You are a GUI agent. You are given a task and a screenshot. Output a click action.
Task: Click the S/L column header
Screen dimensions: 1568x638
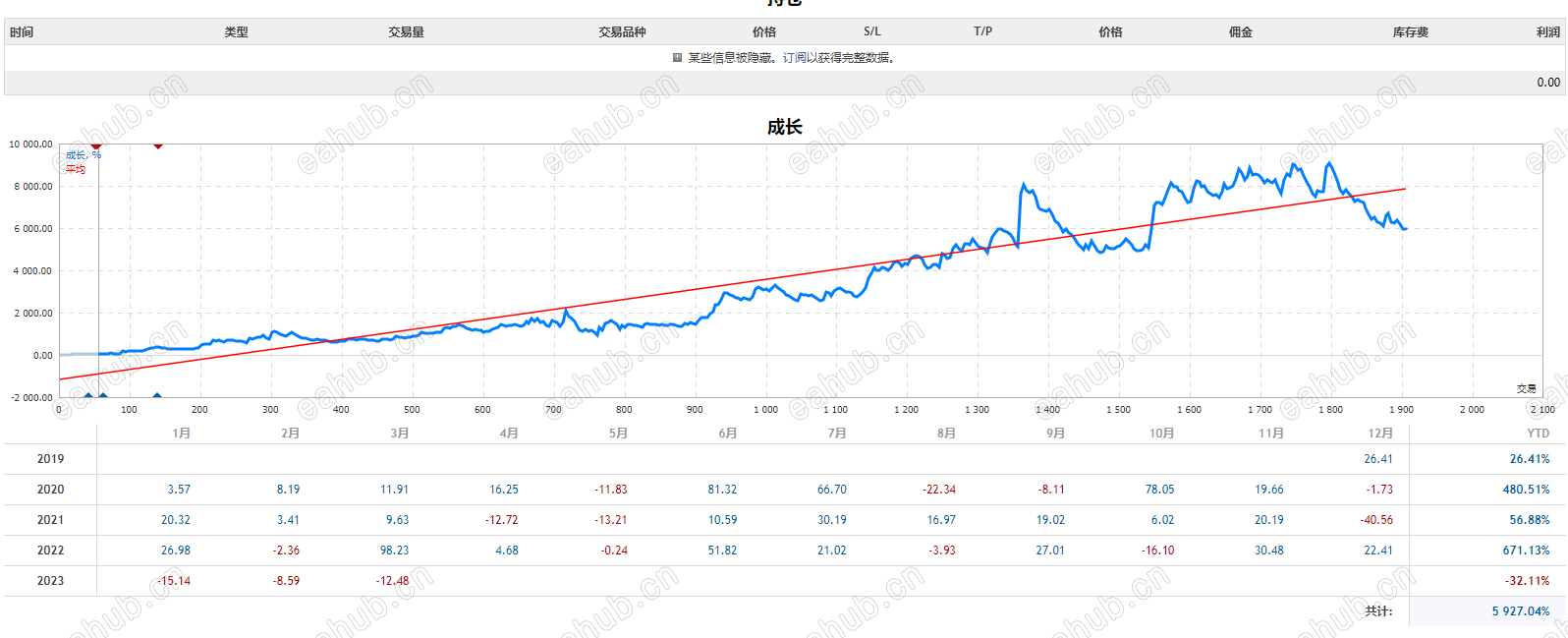pyautogui.click(x=872, y=31)
